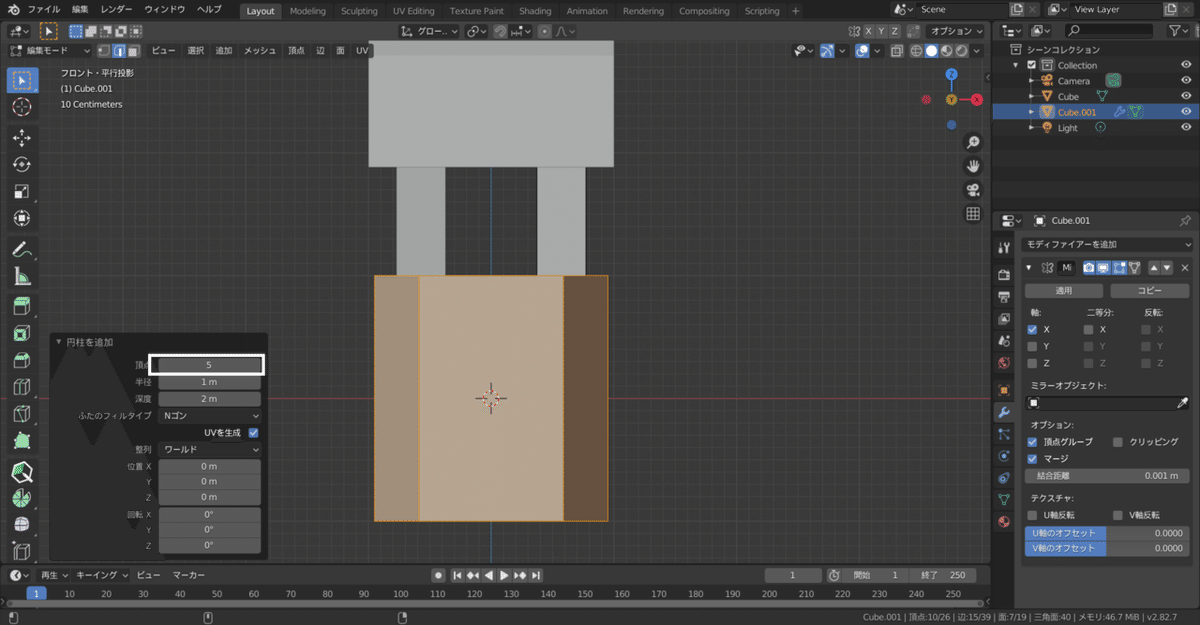Open the ふたのフィルタイプ dropdown

pyautogui.click(x=210, y=415)
